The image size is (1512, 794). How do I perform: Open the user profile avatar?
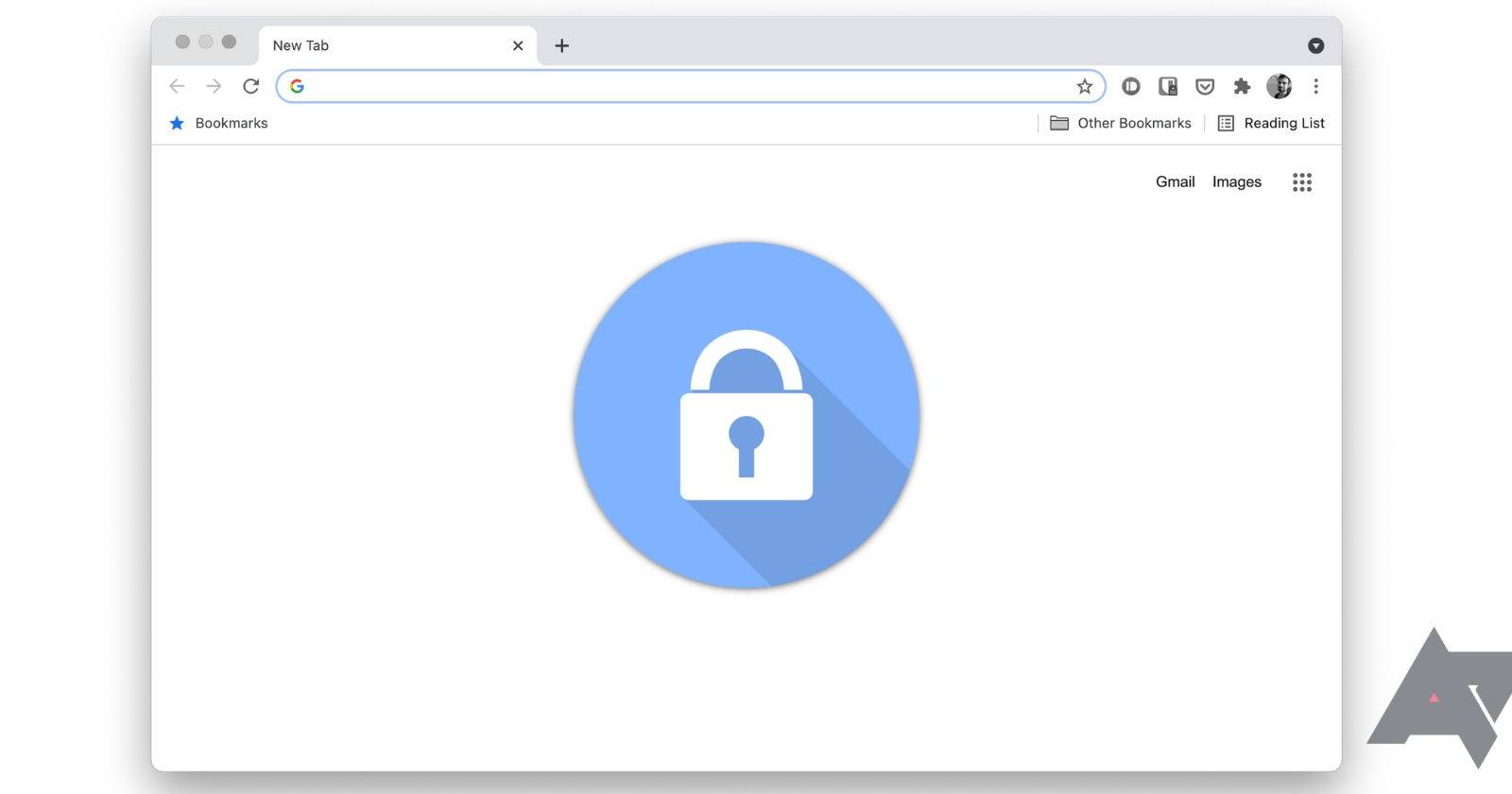click(x=1279, y=86)
